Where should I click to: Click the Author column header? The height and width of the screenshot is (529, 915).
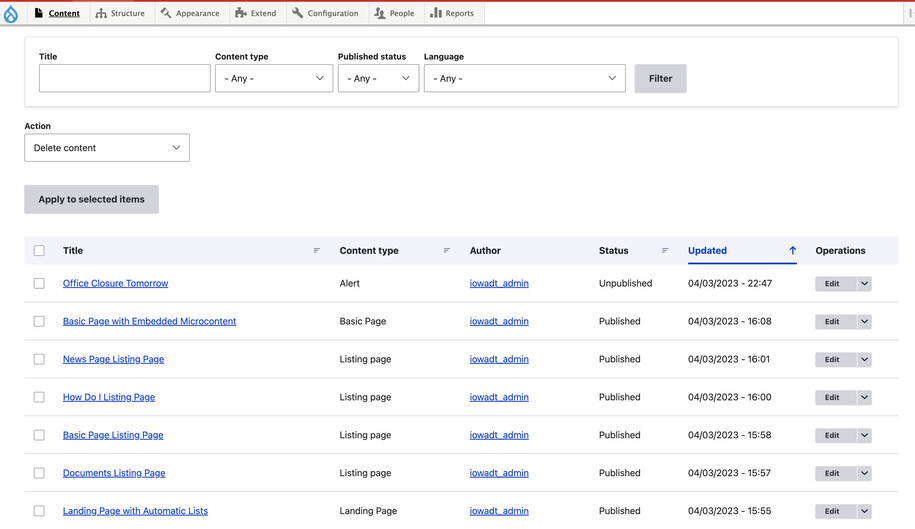coord(485,251)
